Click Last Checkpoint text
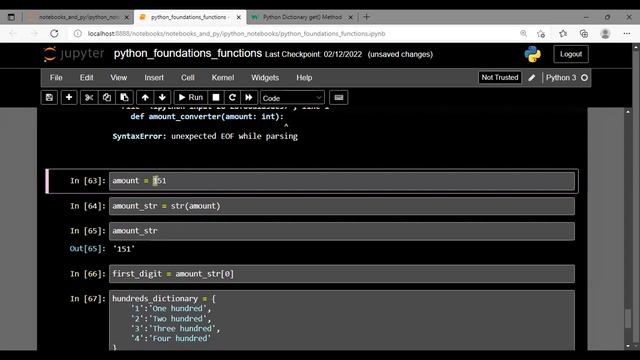Image resolution: width=640 pixels, height=360 pixels. pos(313,54)
